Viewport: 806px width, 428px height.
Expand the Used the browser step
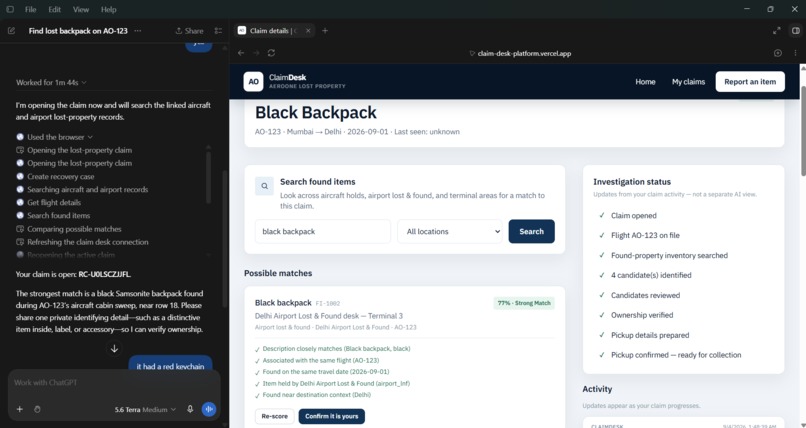point(60,137)
